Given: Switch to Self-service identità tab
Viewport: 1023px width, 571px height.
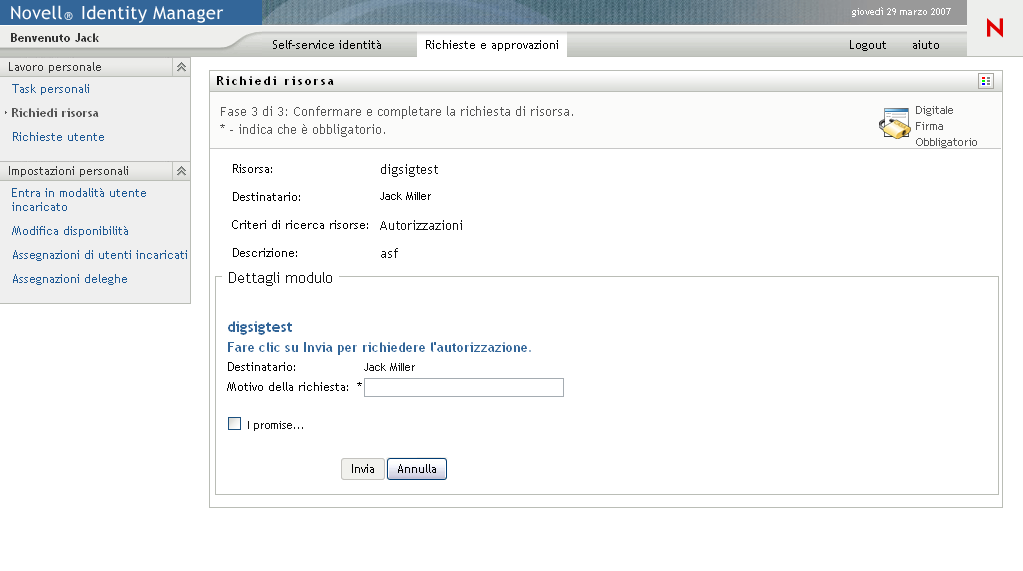Looking at the screenshot, I should click(x=326, y=45).
